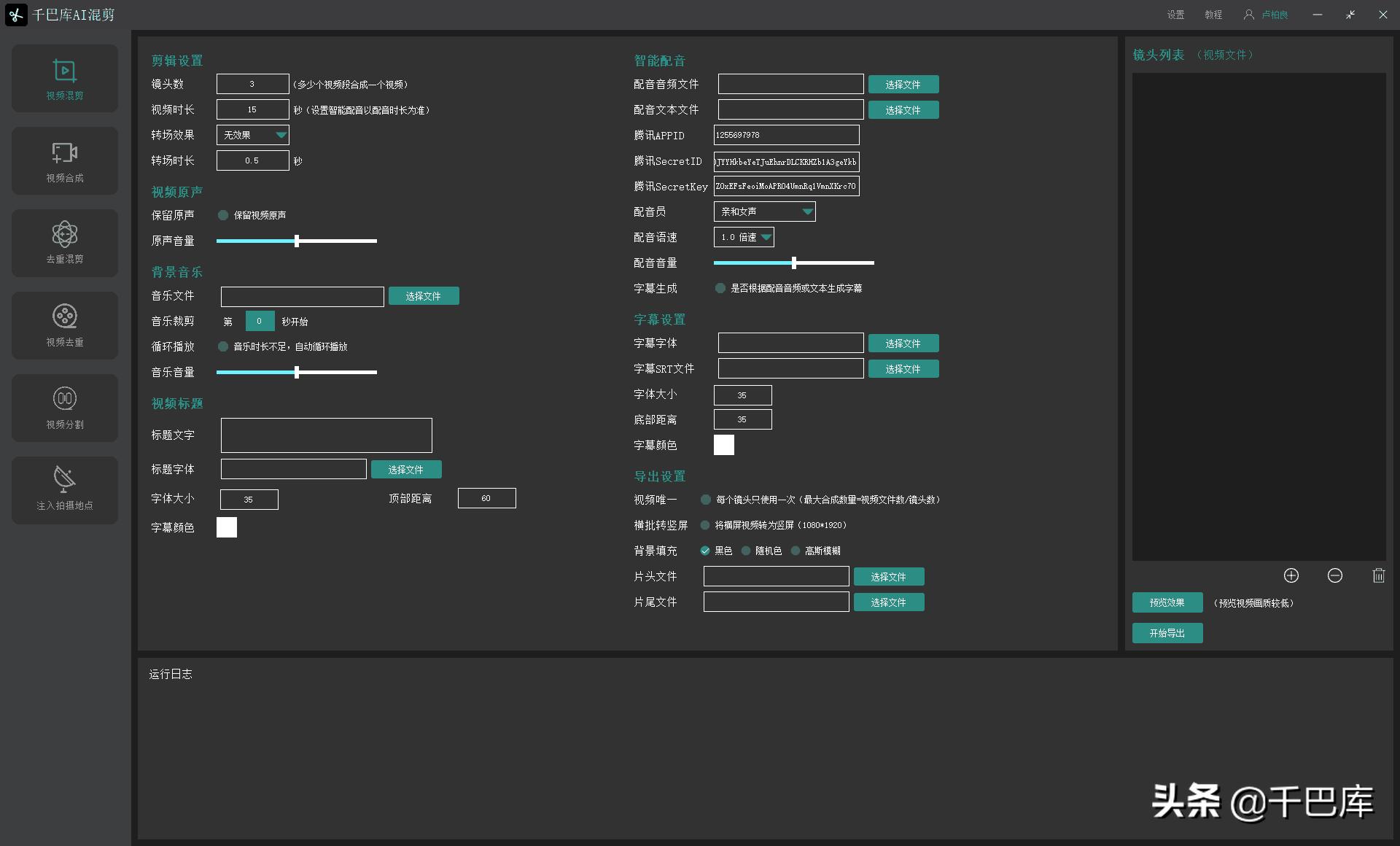1400x846 pixels.
Task: Switch to 视频合成 in the sidebar
Action: (x=65, y=161)
